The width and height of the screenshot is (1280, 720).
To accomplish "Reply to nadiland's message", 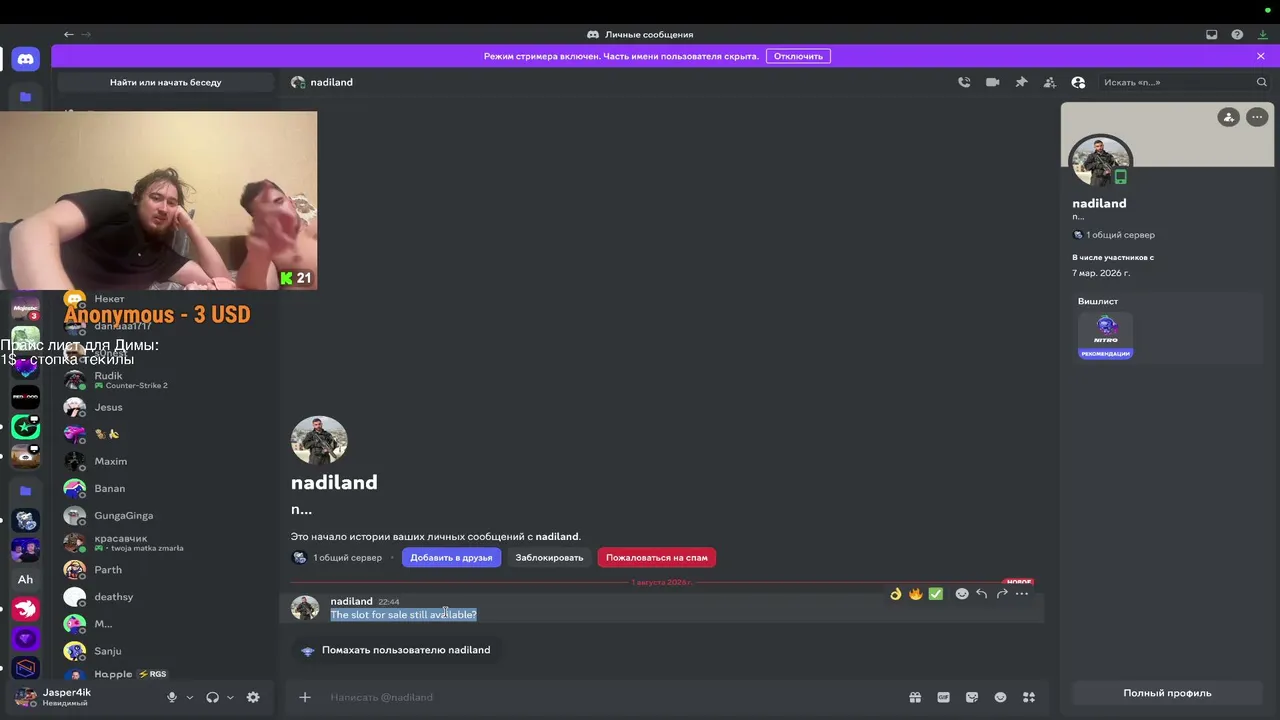I will (x=982, y=594).
